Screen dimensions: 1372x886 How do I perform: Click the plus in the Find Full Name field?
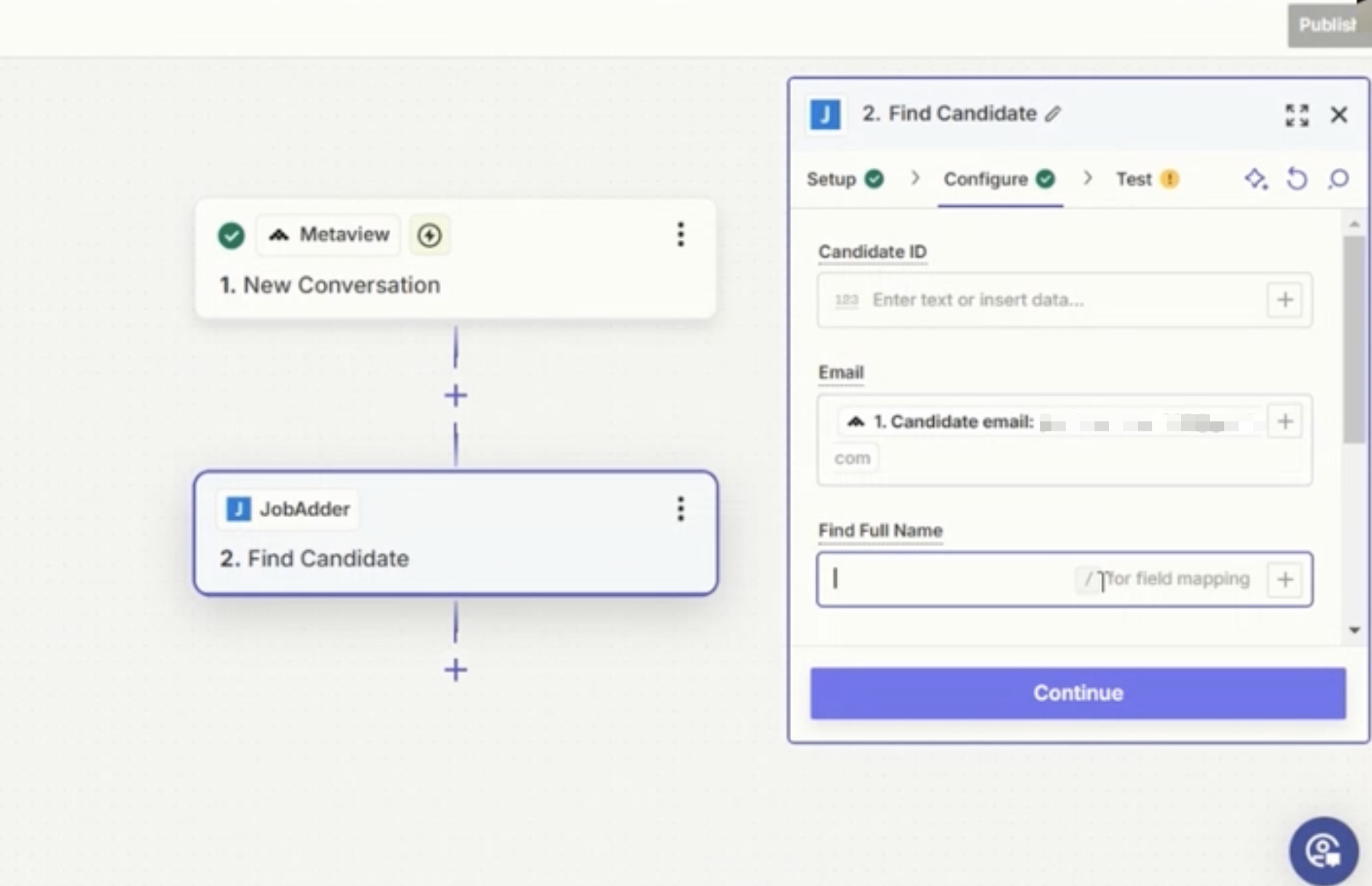pos(1285,579)
